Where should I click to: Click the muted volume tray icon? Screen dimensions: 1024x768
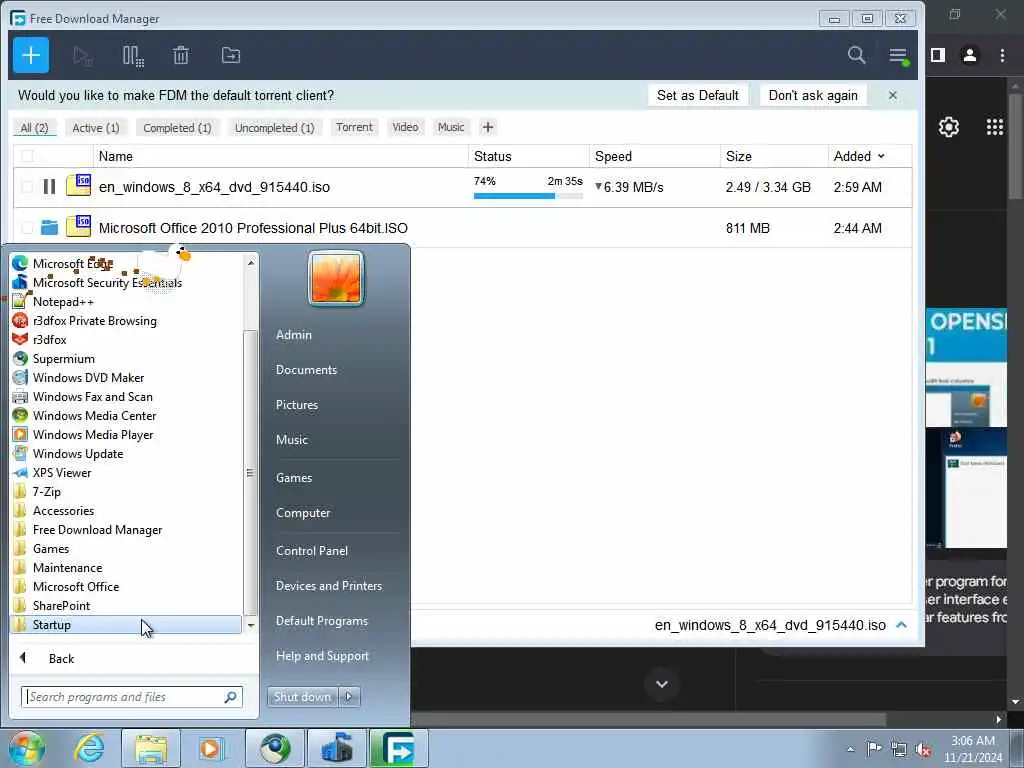[x=923, y=749]
